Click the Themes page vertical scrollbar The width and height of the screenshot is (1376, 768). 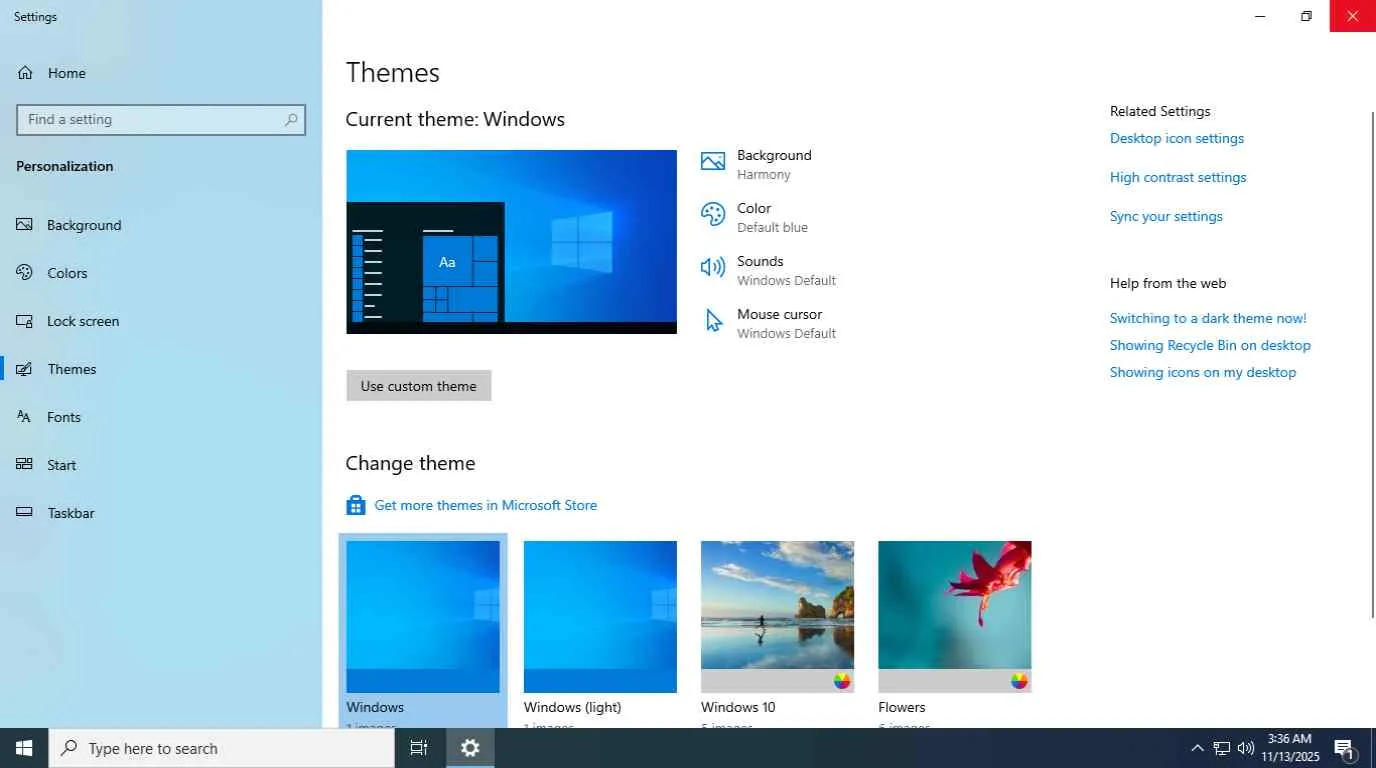click(1372, 365)
